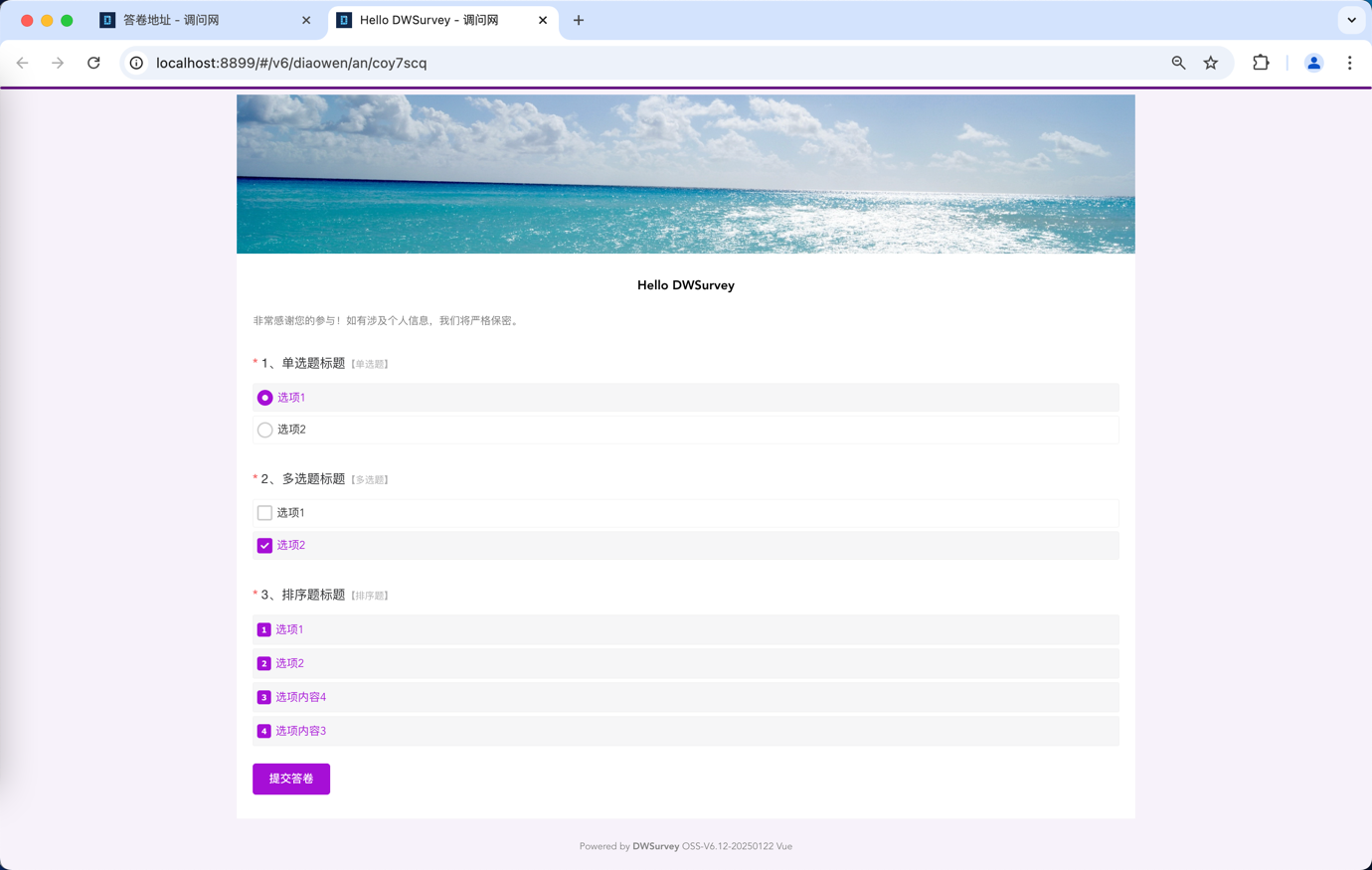Open a new browser tab

click(x=579, y=20)
